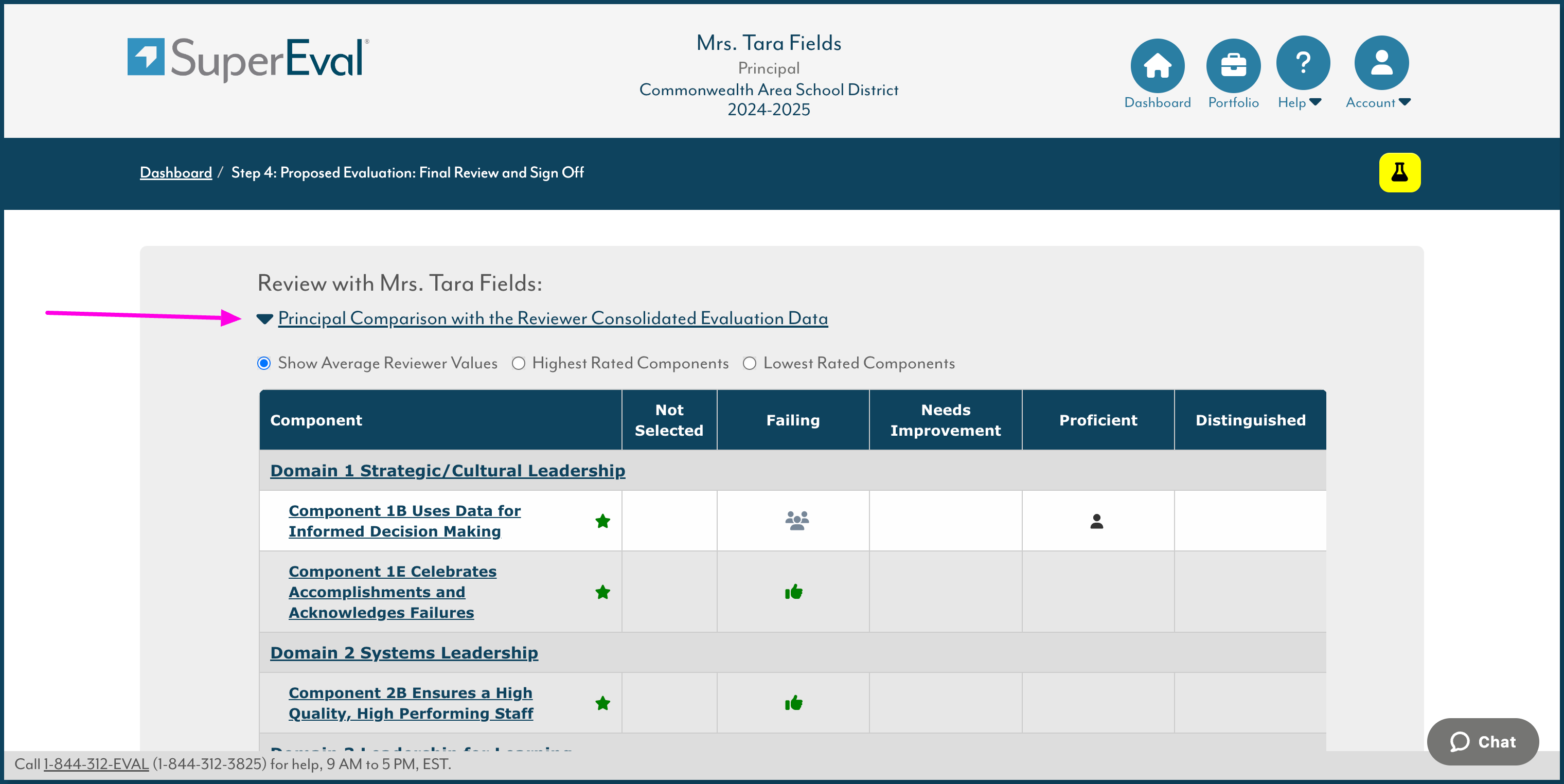
Task: Click green star beside Component 1B
Action: pyautogui.click(x=602, y=521)
